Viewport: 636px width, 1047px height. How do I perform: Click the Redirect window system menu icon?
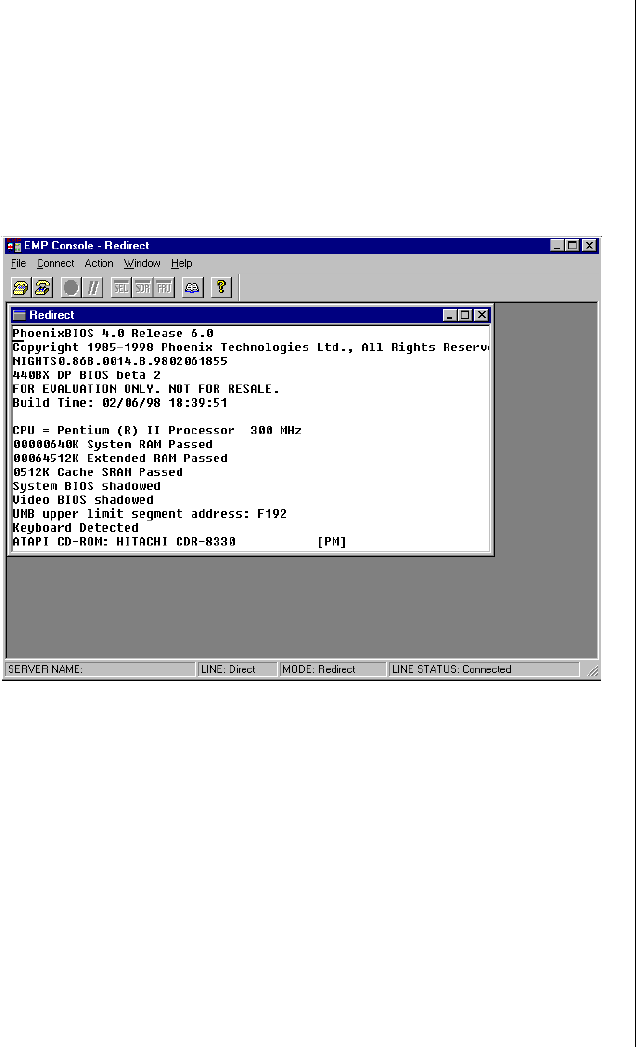point(19,315)
